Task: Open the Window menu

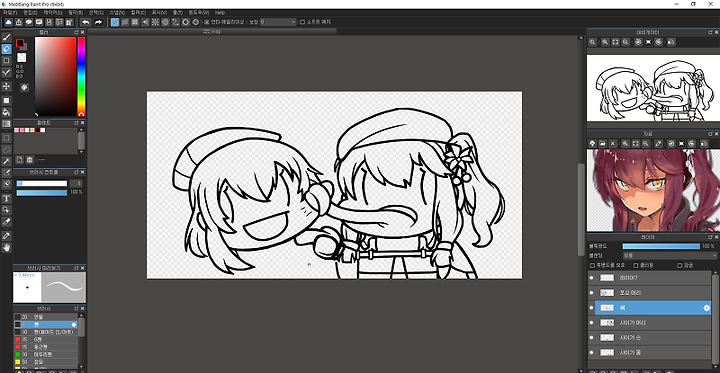Action: pyautogui.click(x=199, y=12)
